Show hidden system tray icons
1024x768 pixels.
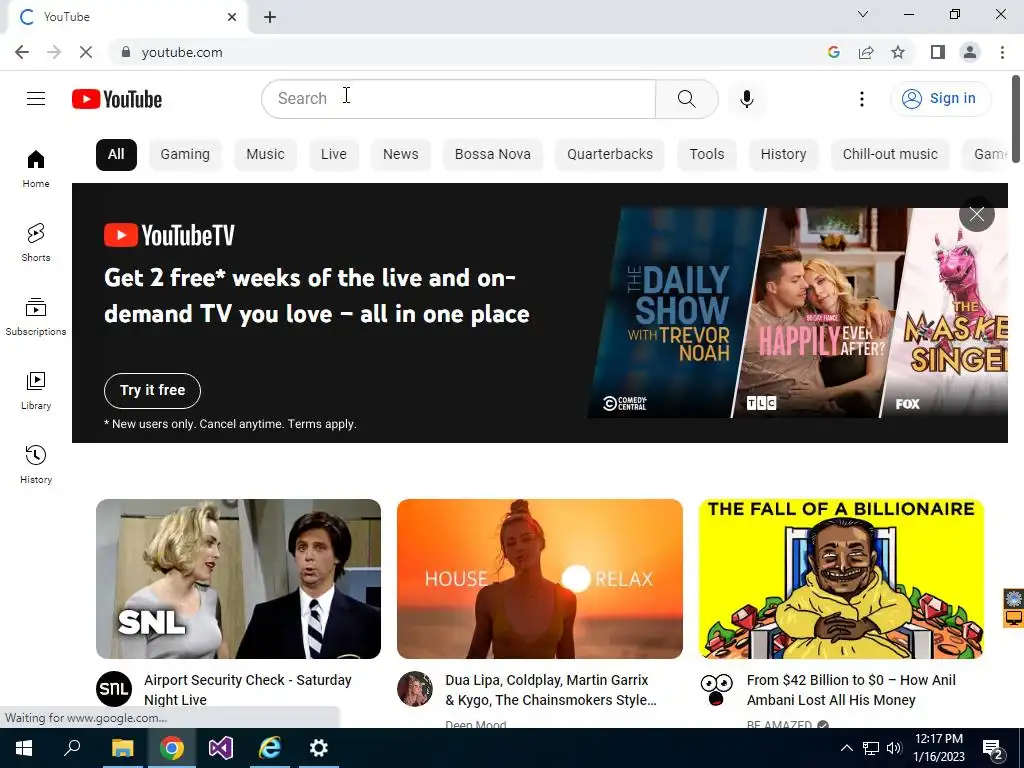[846, 748]
